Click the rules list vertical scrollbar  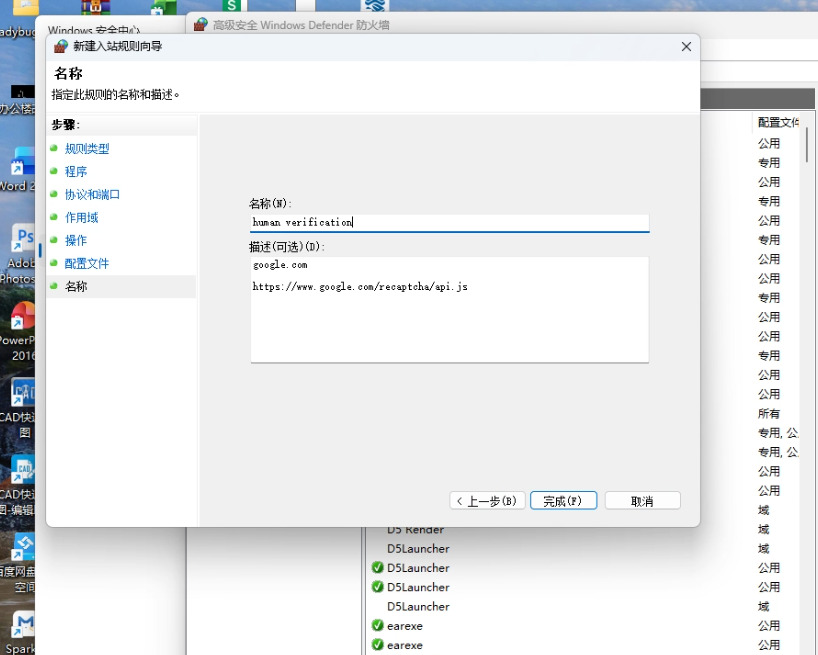807,144
